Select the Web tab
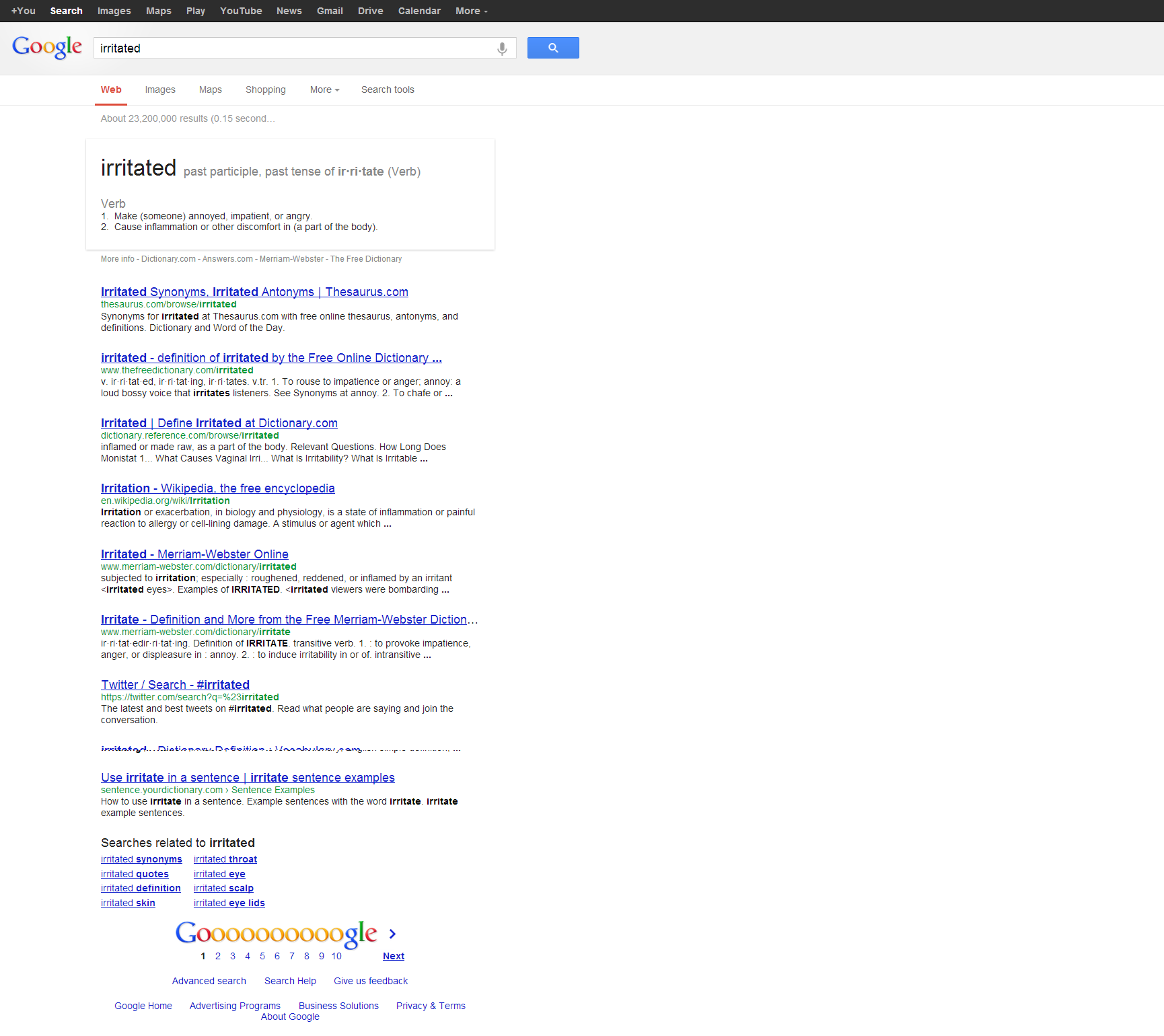The image size is (1164, 1036). click(x=111, y=89)
